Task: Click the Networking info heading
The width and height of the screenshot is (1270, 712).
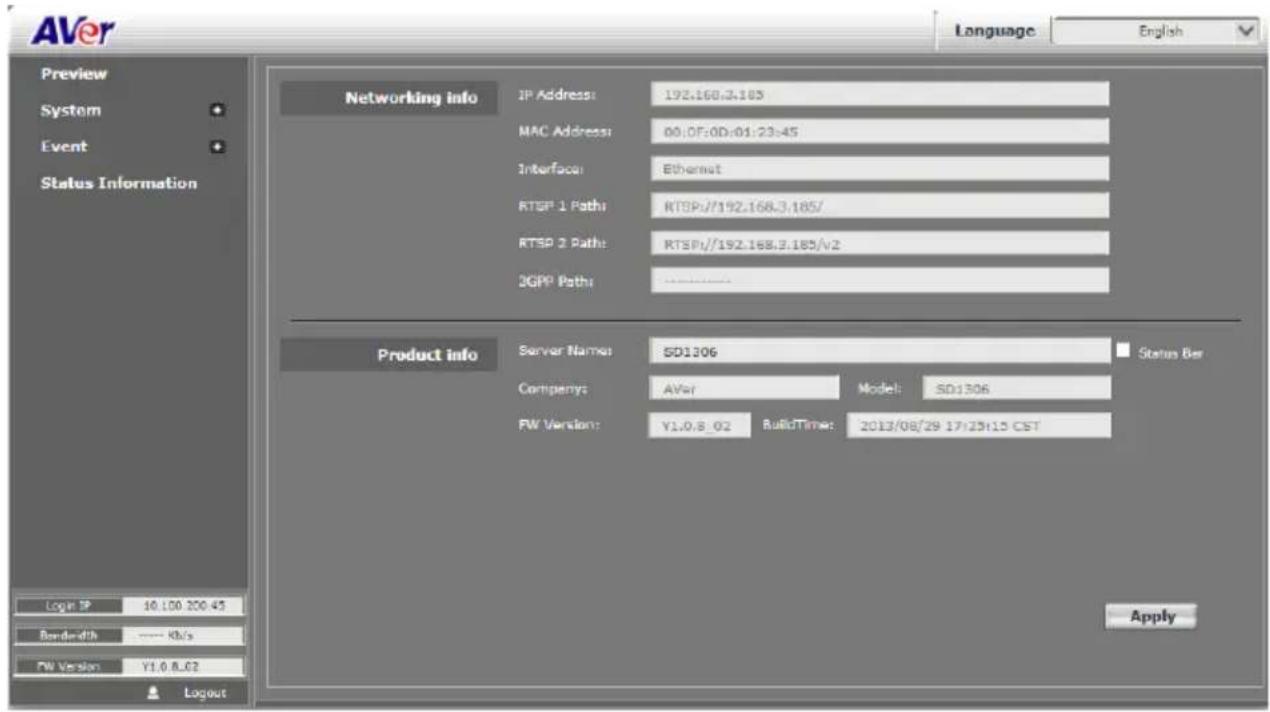Action: coord(410,98)
